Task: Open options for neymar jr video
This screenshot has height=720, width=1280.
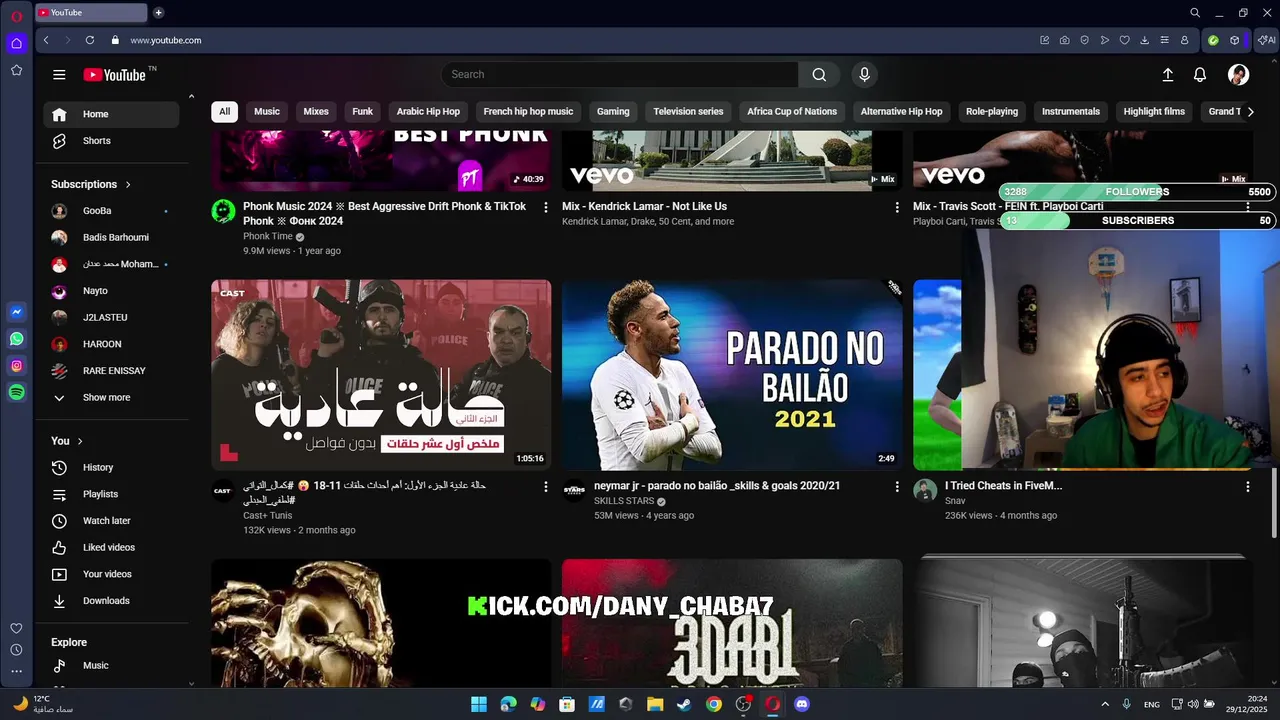Action: tap(896, 486)
